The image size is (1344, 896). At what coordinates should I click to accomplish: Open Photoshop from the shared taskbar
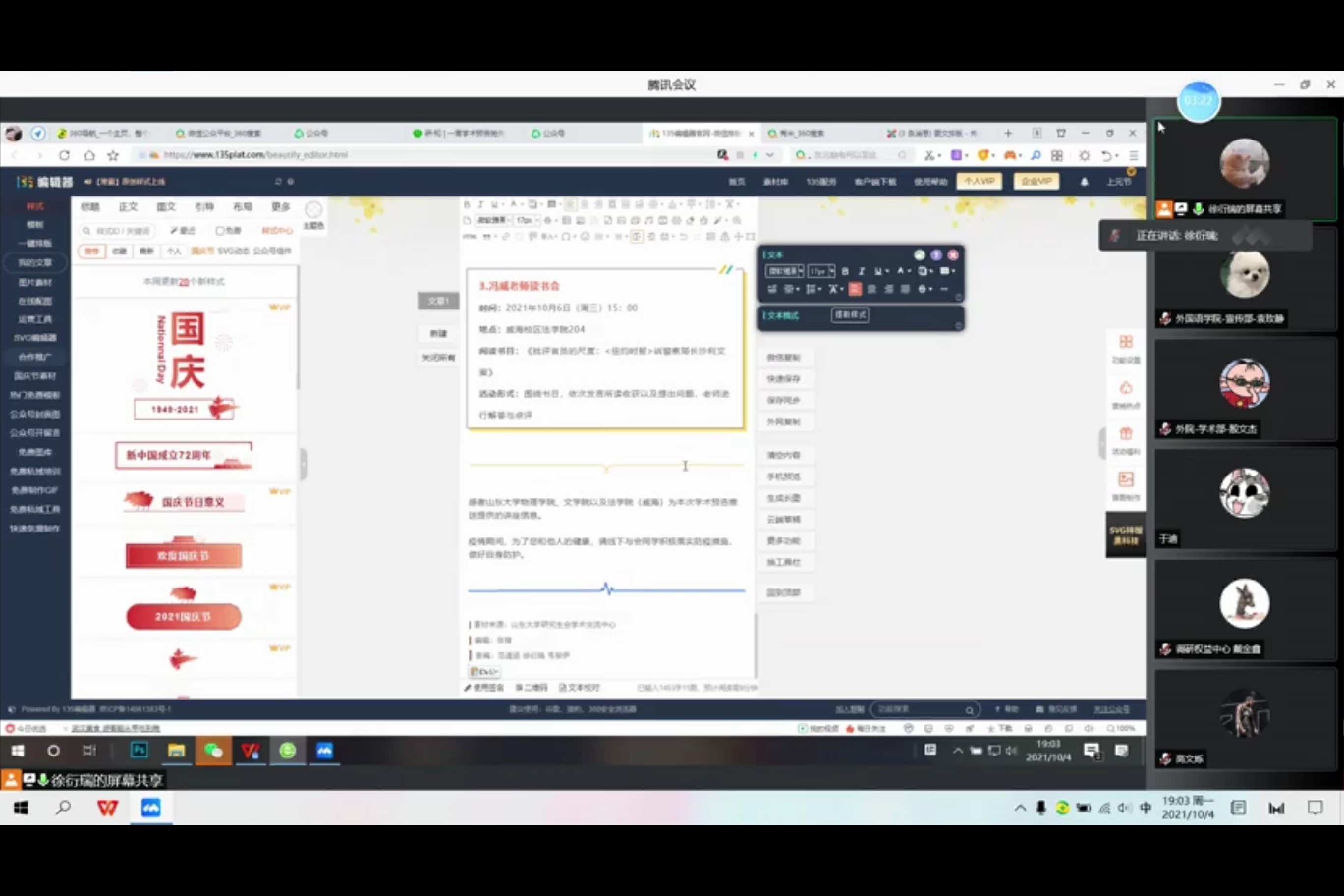coord(139,750)
